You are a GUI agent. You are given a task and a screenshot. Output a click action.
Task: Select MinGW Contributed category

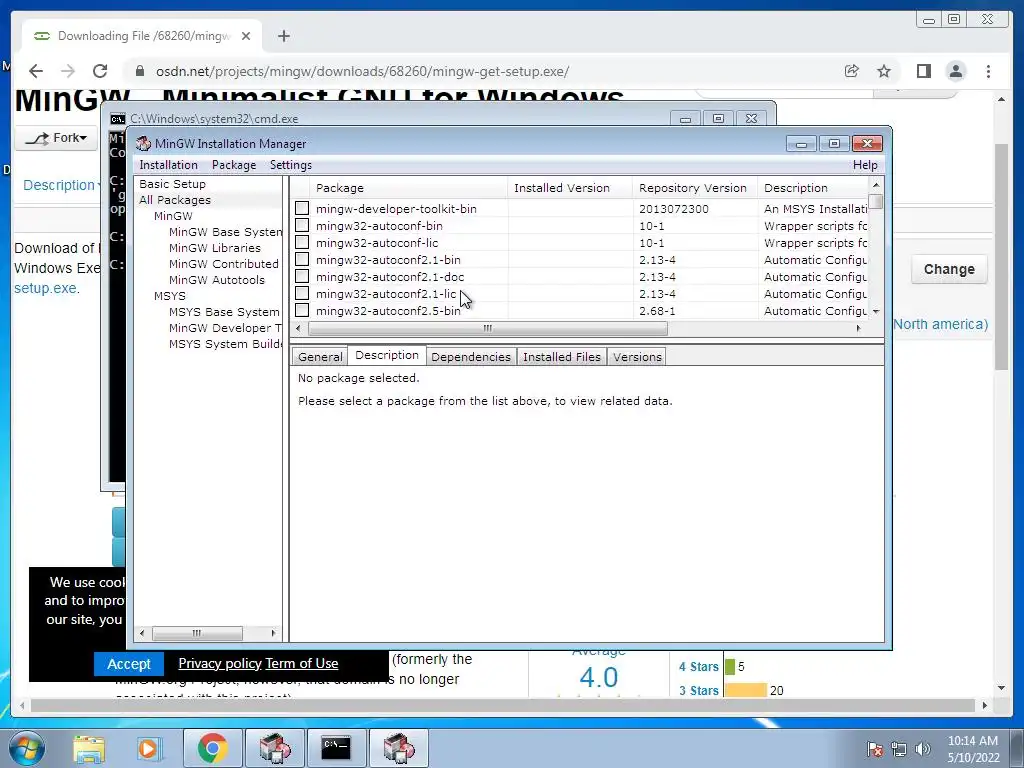223,264
